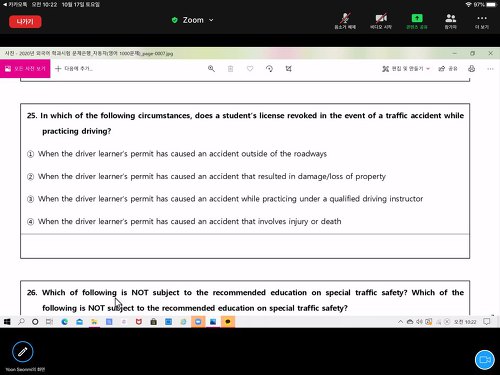Click the magnifier zoom icon in the Photos toolbar
Viewport: 500px width, 375px height.
(211, 69)
